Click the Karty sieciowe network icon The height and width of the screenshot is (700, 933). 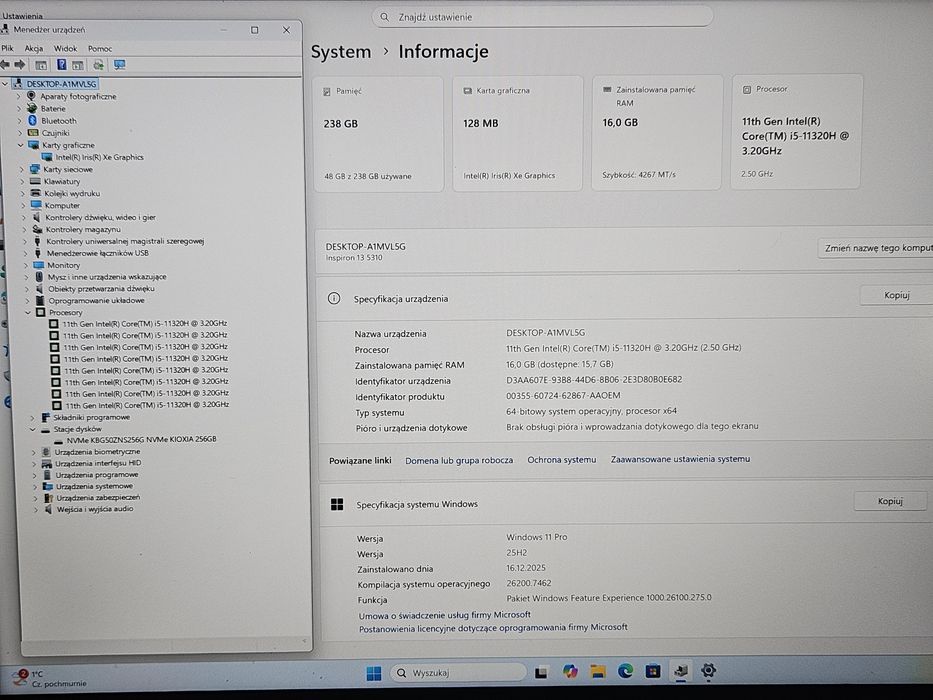tap(36, 169)
